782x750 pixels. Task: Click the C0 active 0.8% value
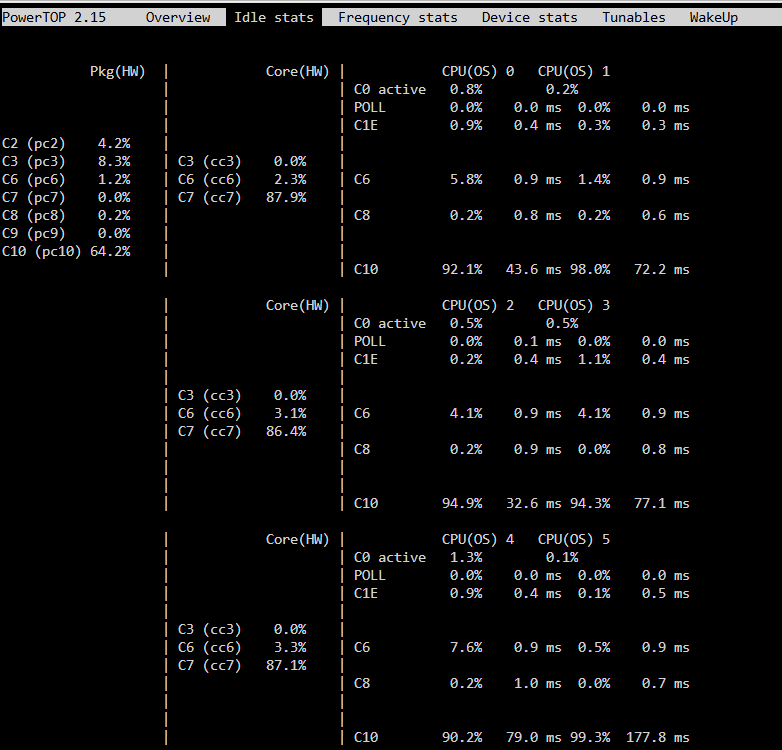466,89
